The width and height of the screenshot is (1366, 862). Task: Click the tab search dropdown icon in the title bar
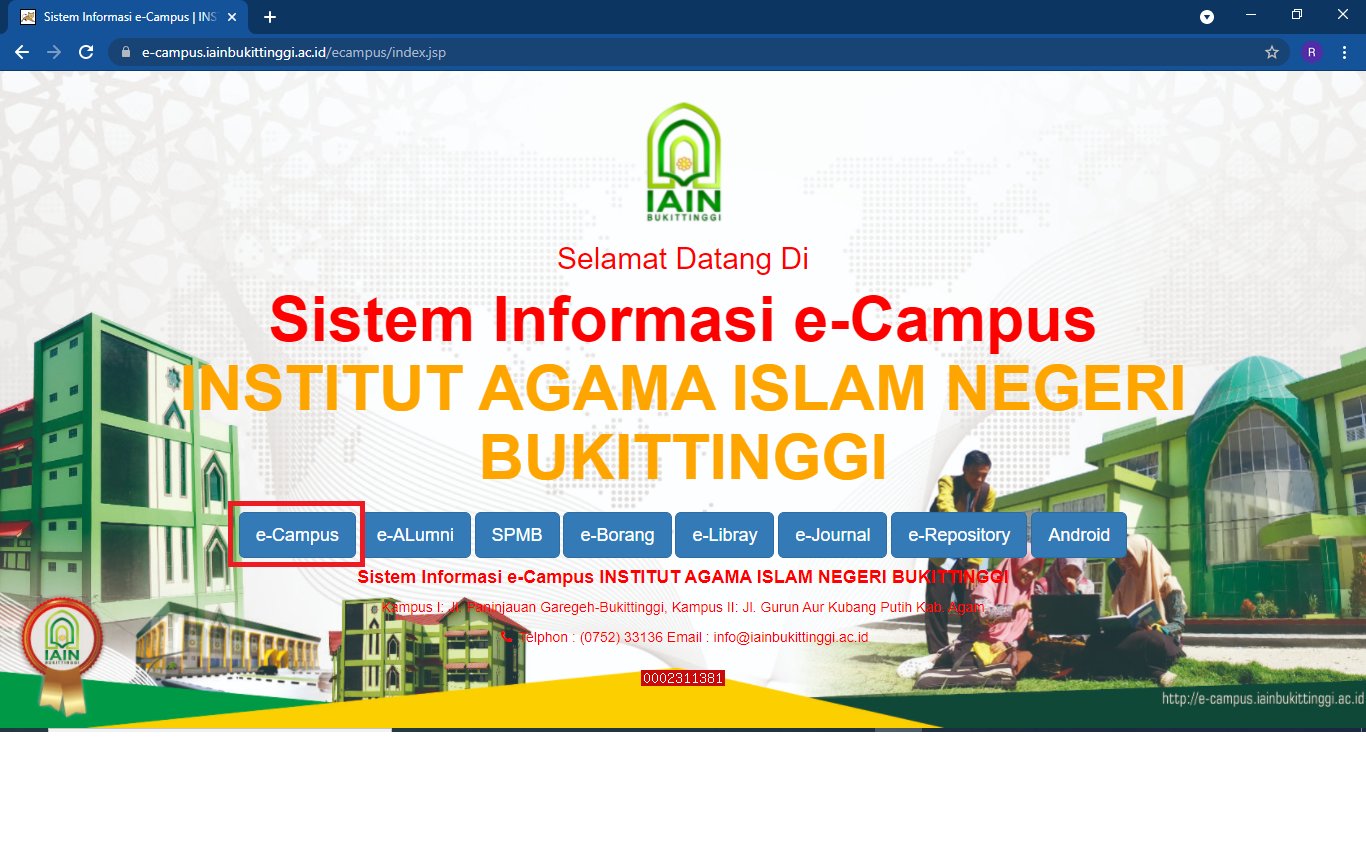tap(1207, 17)
